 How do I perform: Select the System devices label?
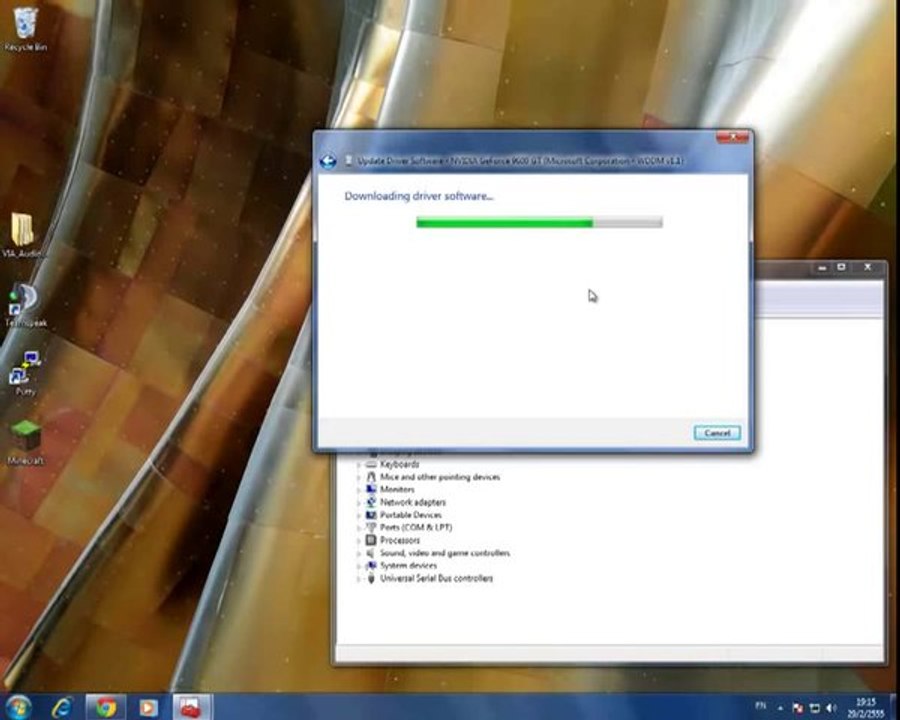[x=408, y=566]
